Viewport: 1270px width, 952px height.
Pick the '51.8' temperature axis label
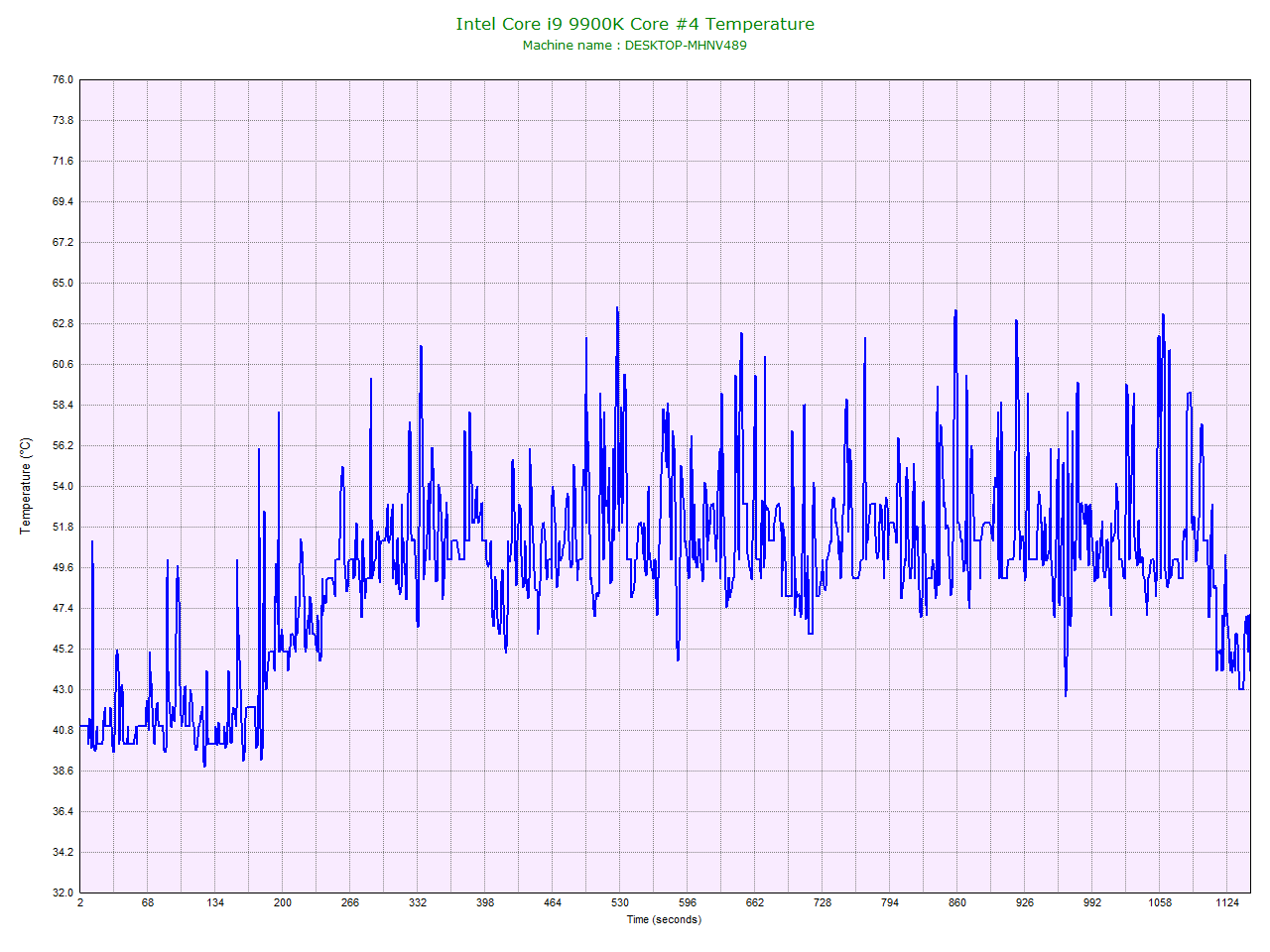tap(63, 527)
